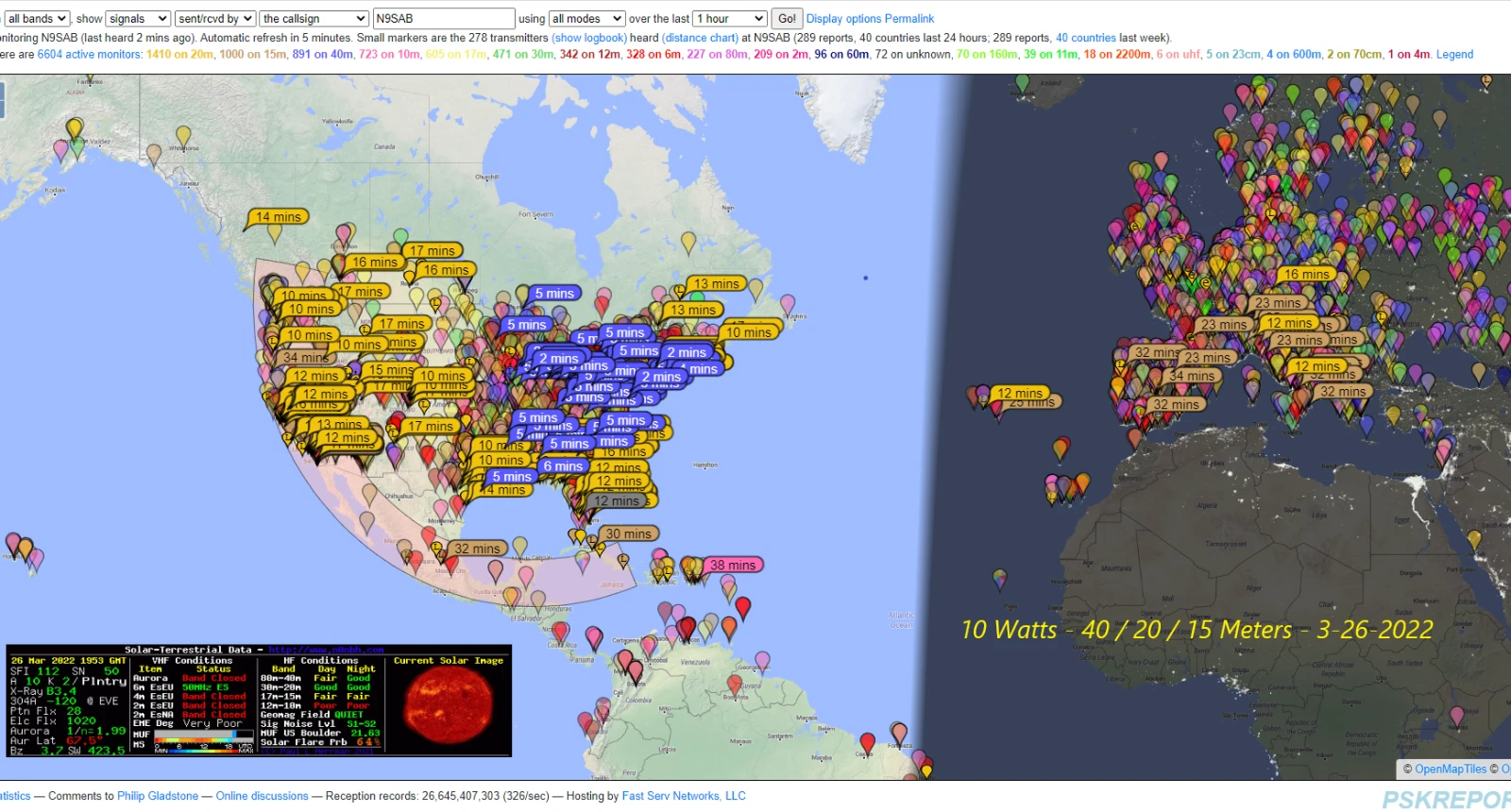Open the 'distance chart' link
The image size is (1511, 812).
pyautogui.click(x=700, y=38)
